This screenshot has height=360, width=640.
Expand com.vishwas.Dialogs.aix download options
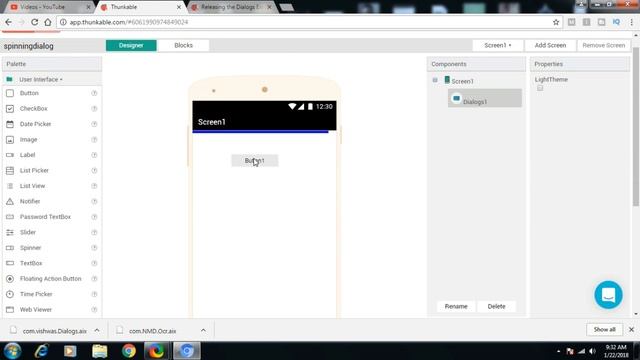point(97,331)
